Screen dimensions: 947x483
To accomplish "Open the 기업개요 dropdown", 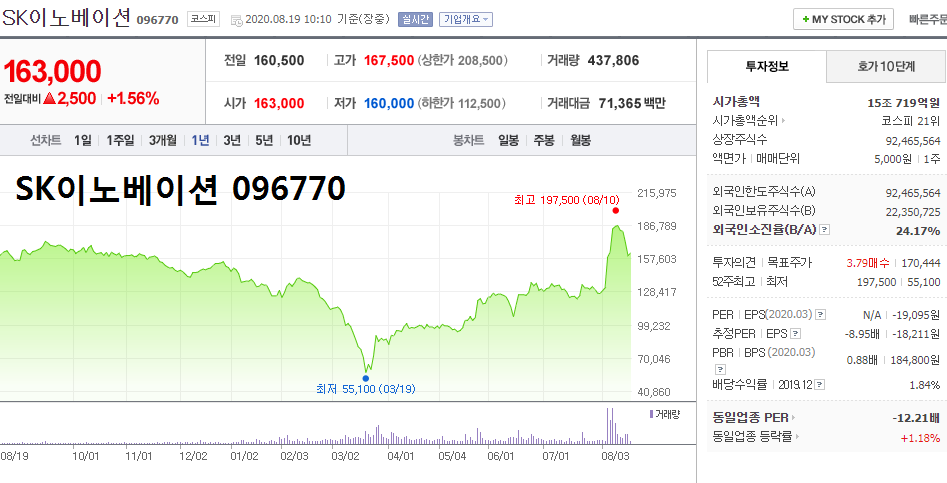I will [x=466, y=19].
